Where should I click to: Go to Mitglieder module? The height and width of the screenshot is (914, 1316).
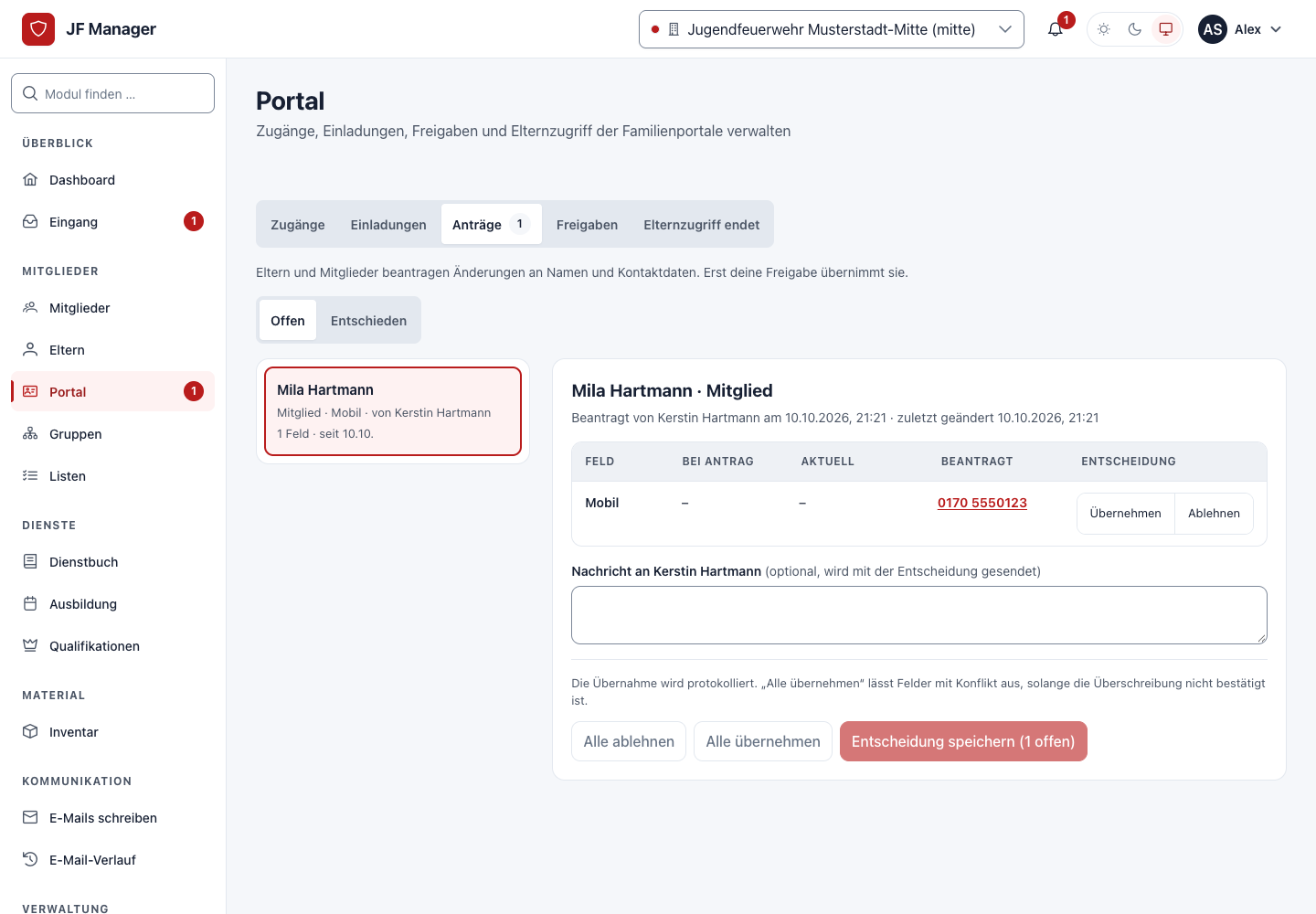tap(112, 308)
